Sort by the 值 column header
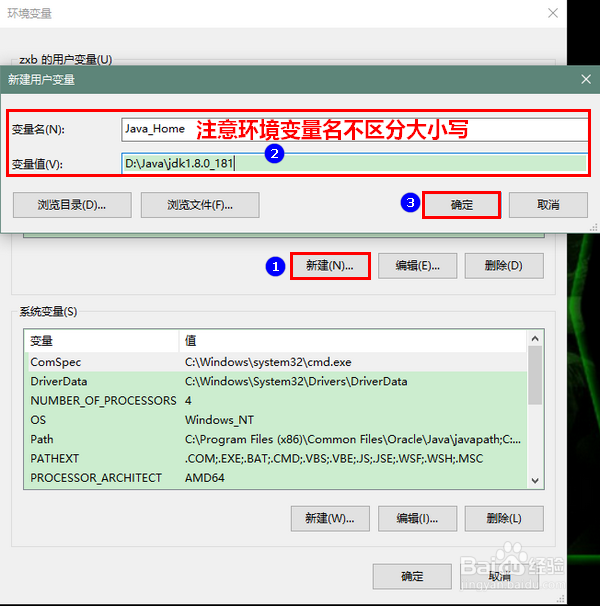The width and height of the screenshot is (600, 606). (353, 341)
